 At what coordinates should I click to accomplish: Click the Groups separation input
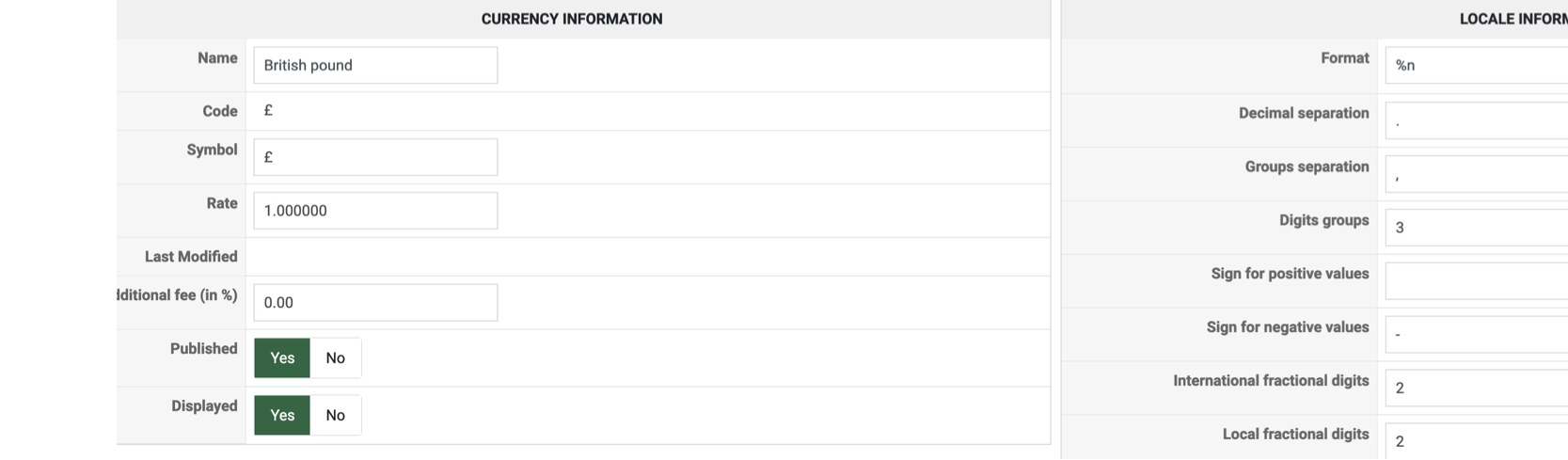[x=1475, y=174]
